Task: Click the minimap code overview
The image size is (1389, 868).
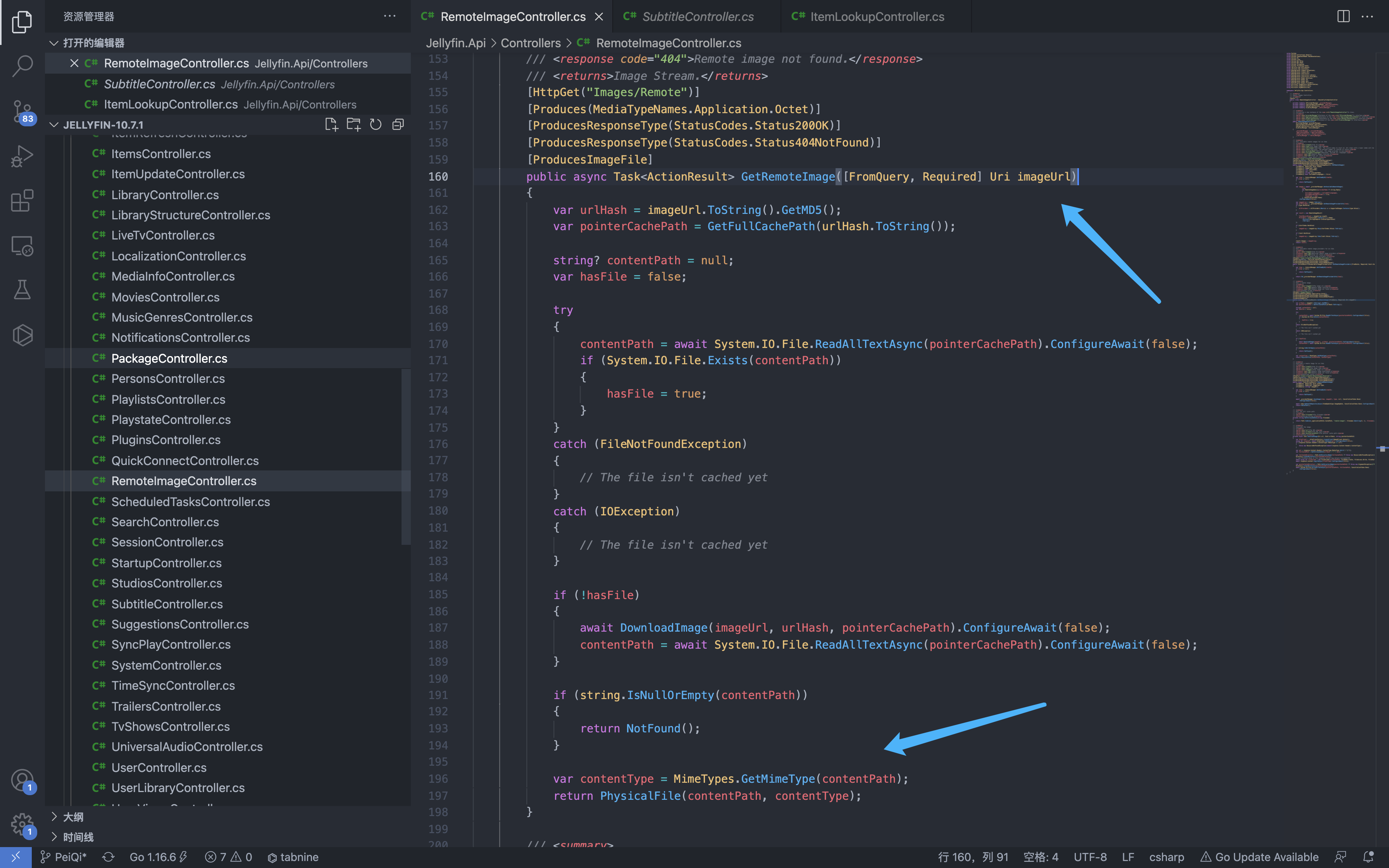Action: click(1329, 258)
